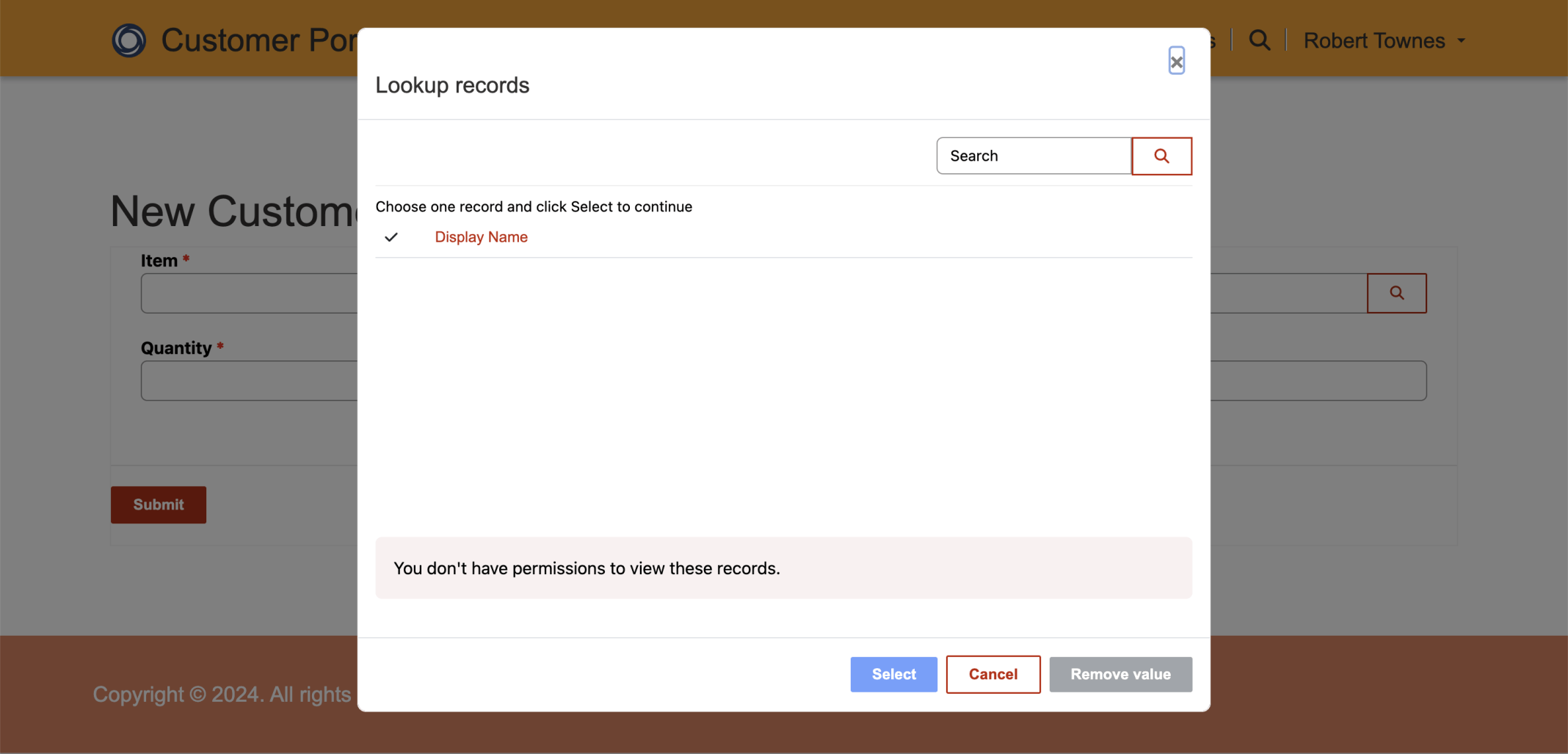The image size is (1568, 754).
Task: Cancel the lookup dialog
Action: point(992,674)
